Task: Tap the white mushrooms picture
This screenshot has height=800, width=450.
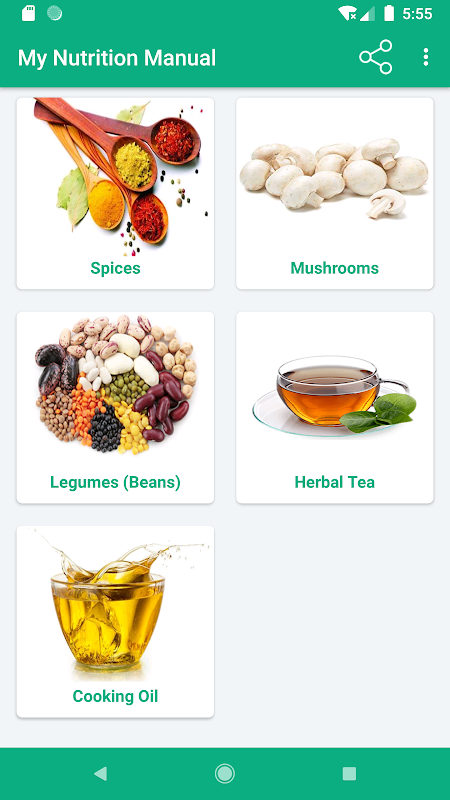Action: [x=334, y=177]
